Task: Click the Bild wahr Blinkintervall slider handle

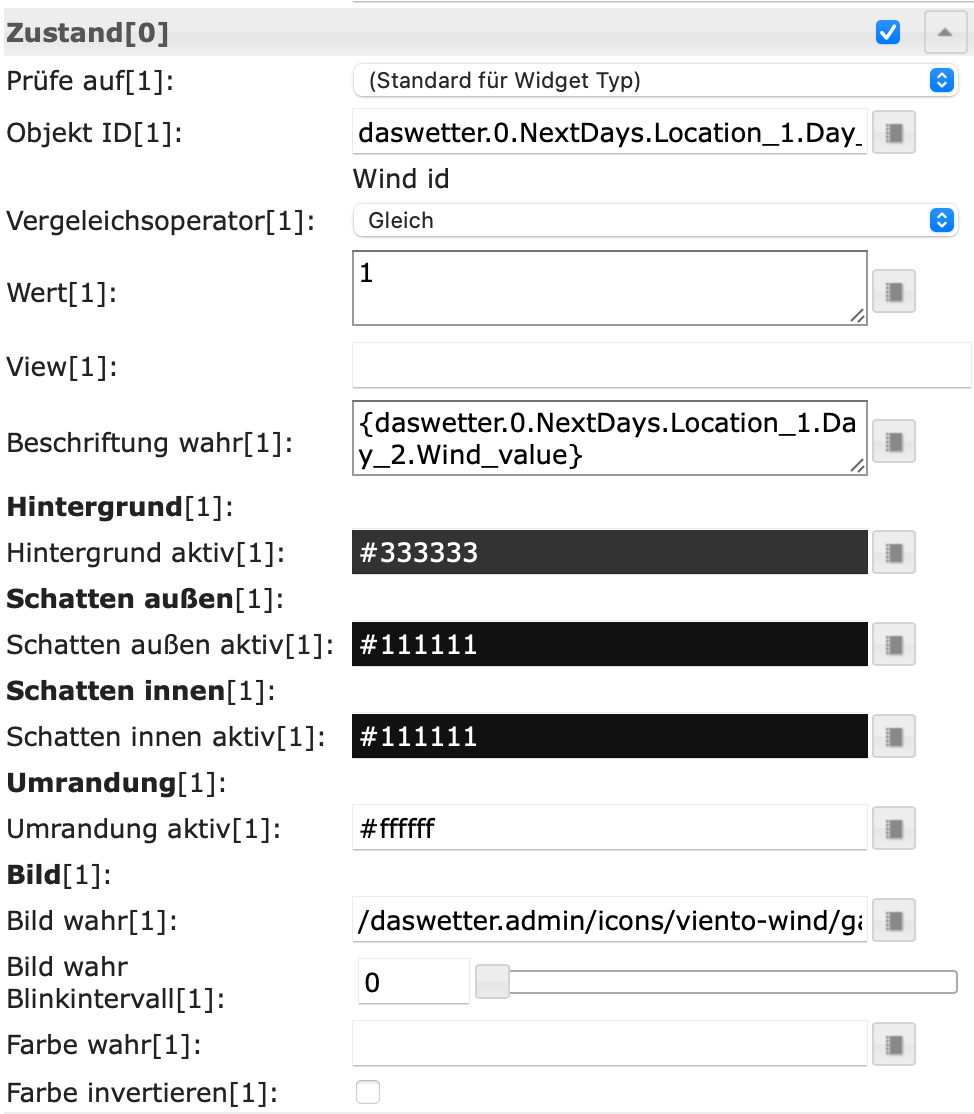Action: point(491,982)
